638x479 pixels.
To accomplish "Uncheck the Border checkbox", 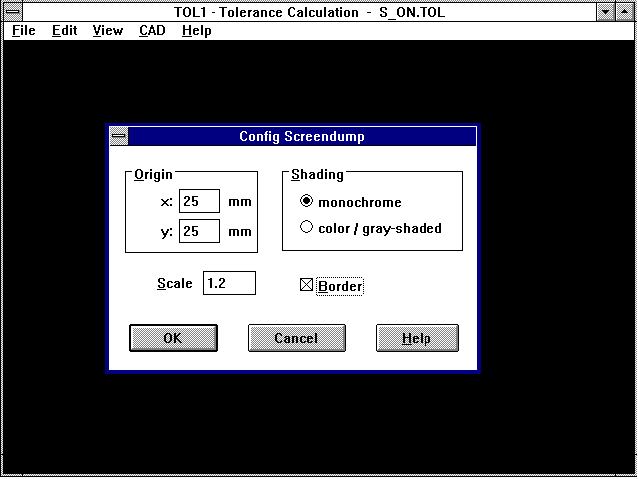I will [x=307, y=286].
